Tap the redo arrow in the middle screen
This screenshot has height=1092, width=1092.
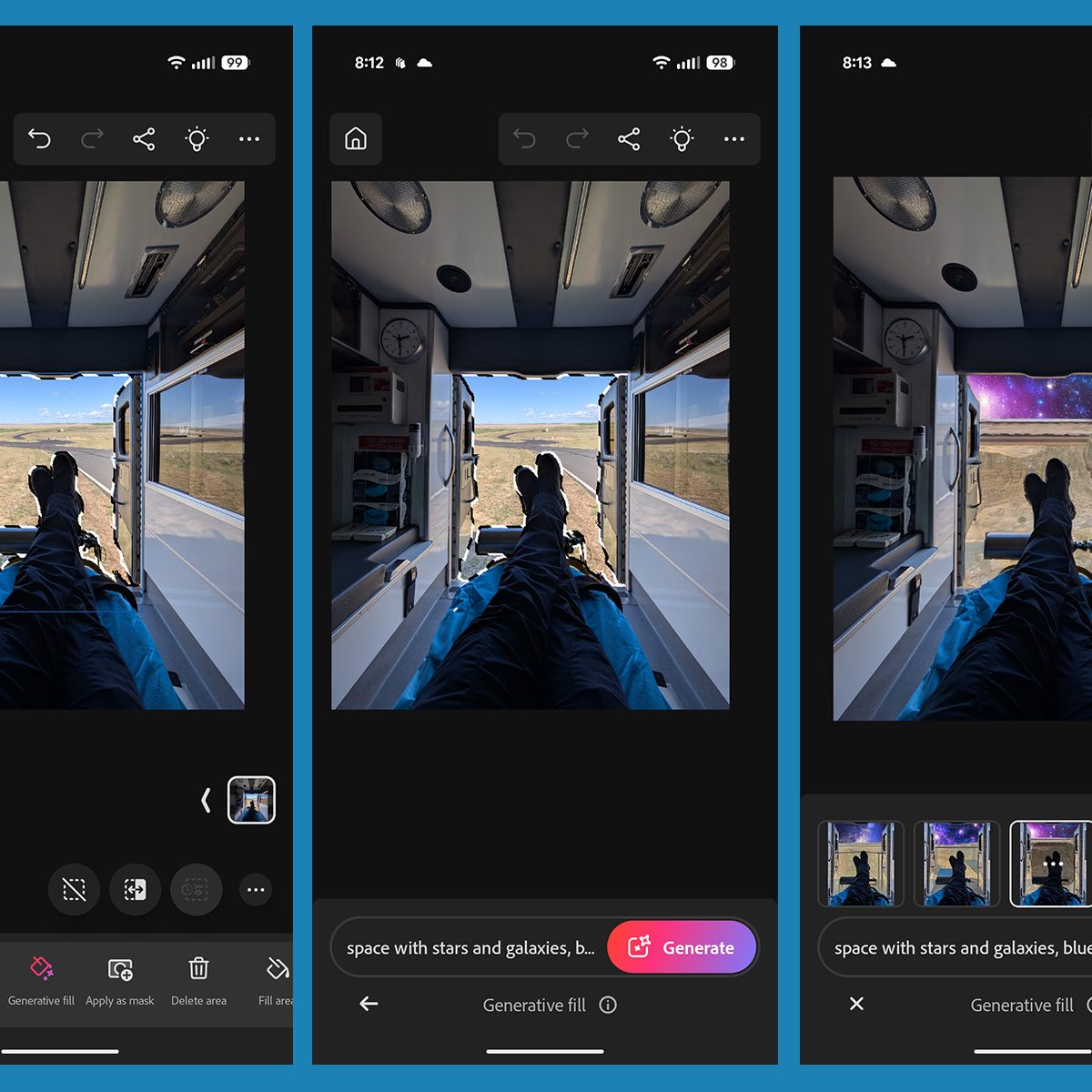[x=577, y=138]
